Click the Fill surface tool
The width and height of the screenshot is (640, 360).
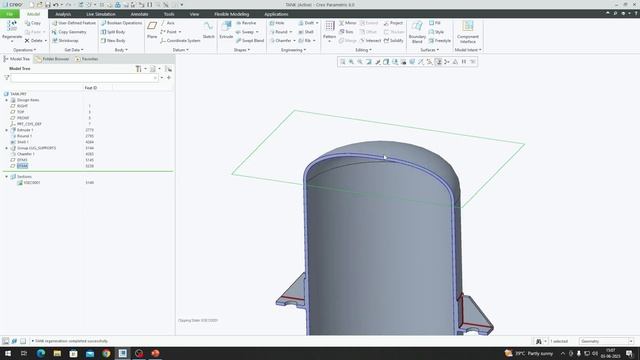click(x=435, y=23)
